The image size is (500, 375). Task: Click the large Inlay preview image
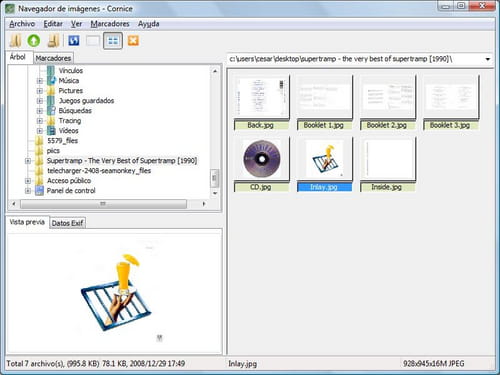point(116,292)
